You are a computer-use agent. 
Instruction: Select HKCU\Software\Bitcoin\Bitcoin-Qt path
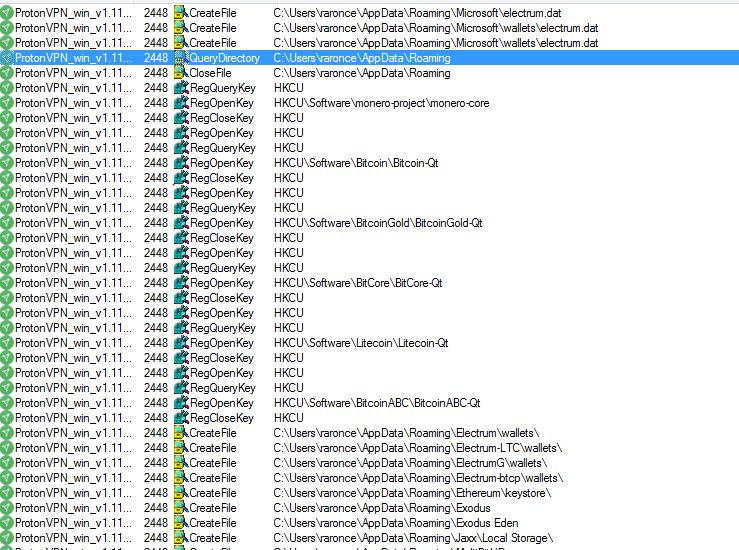point(356,163)
